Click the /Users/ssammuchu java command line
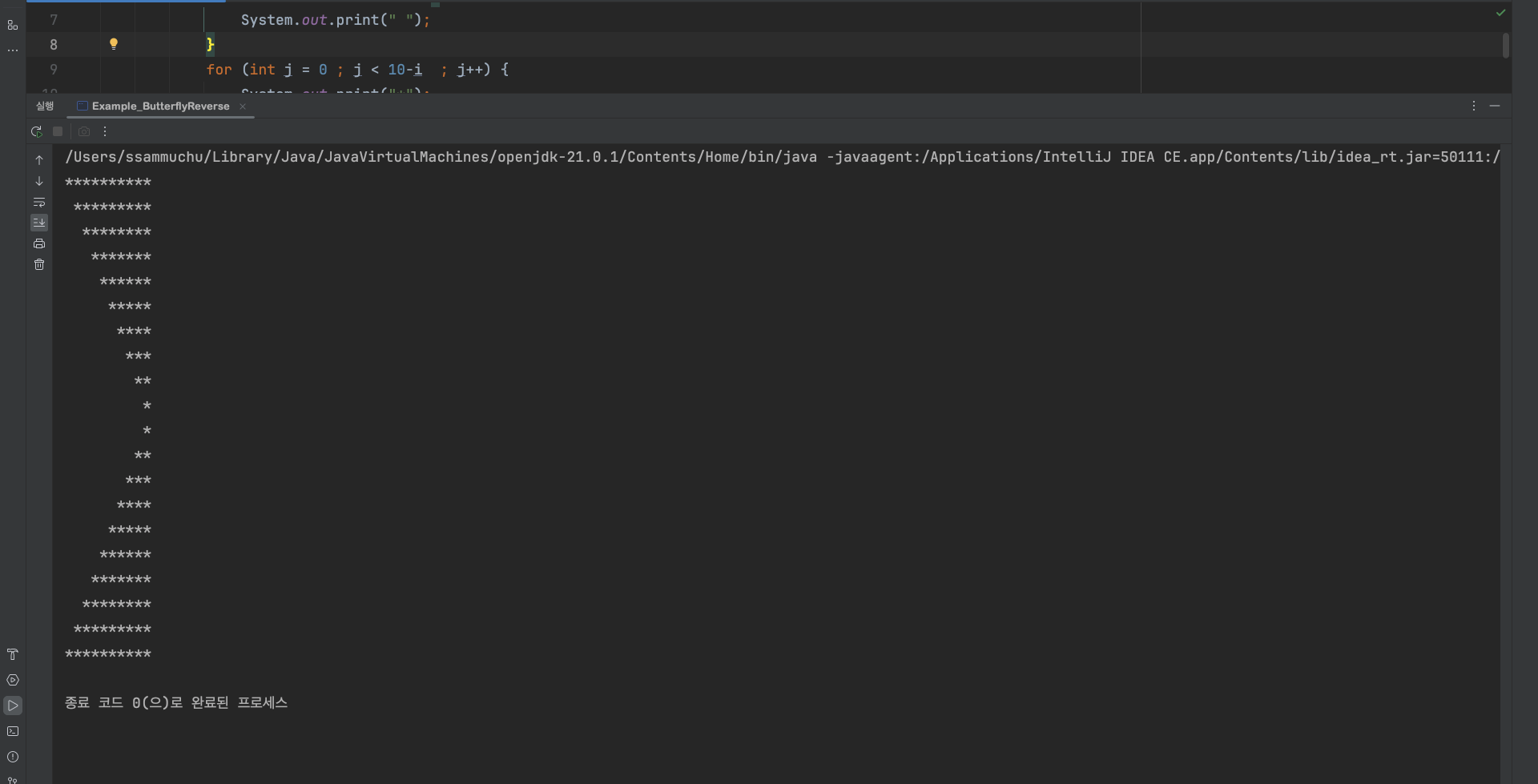The image size is (1538, 784). [783, 157]
